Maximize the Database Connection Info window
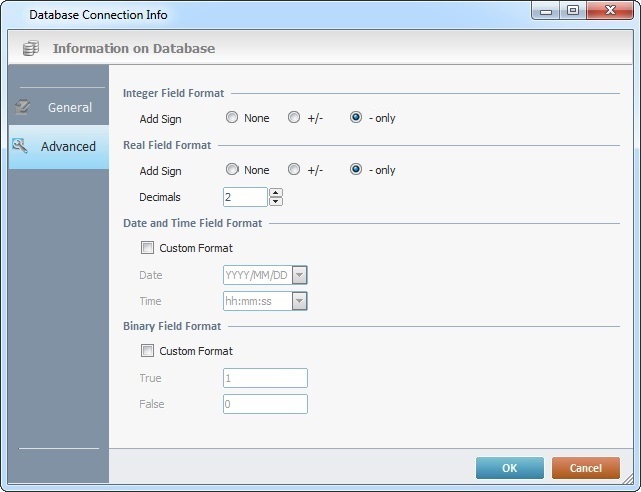 573,10
